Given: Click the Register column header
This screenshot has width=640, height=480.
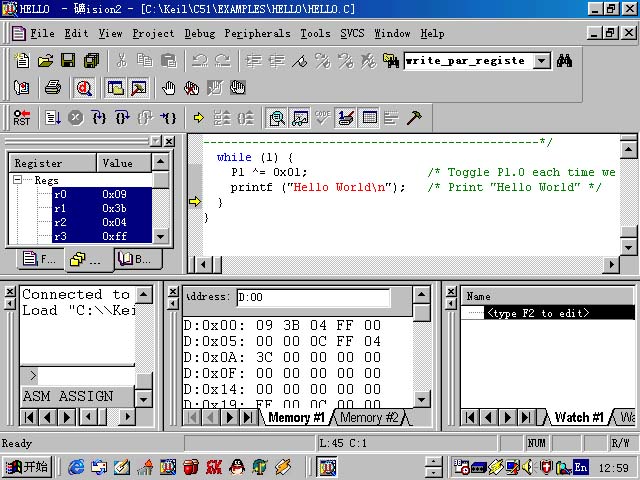Looking at the screenshot, I should pos(53,163).
